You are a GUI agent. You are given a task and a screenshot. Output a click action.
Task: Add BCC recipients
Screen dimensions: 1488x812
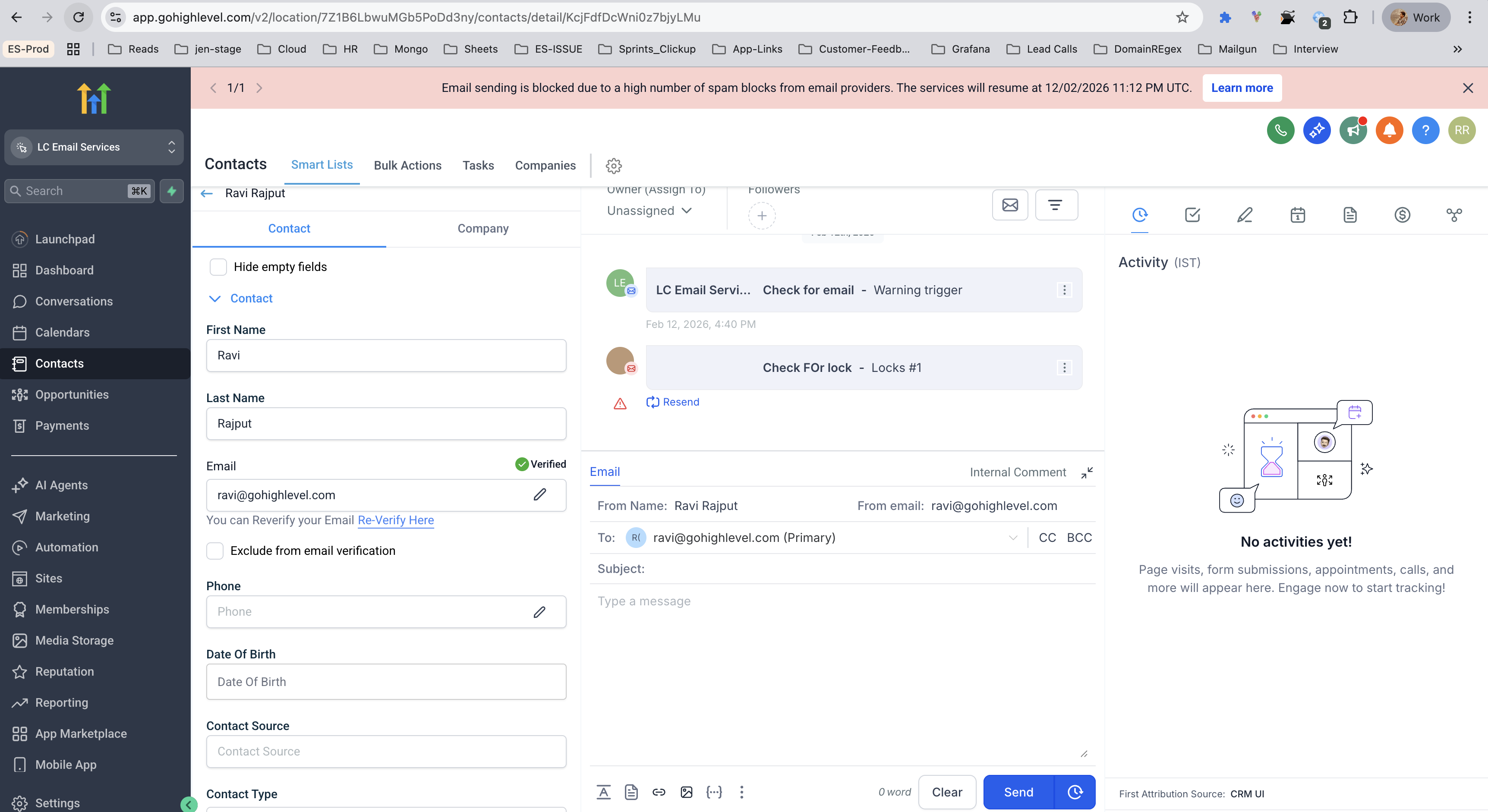click(1079, 538)
